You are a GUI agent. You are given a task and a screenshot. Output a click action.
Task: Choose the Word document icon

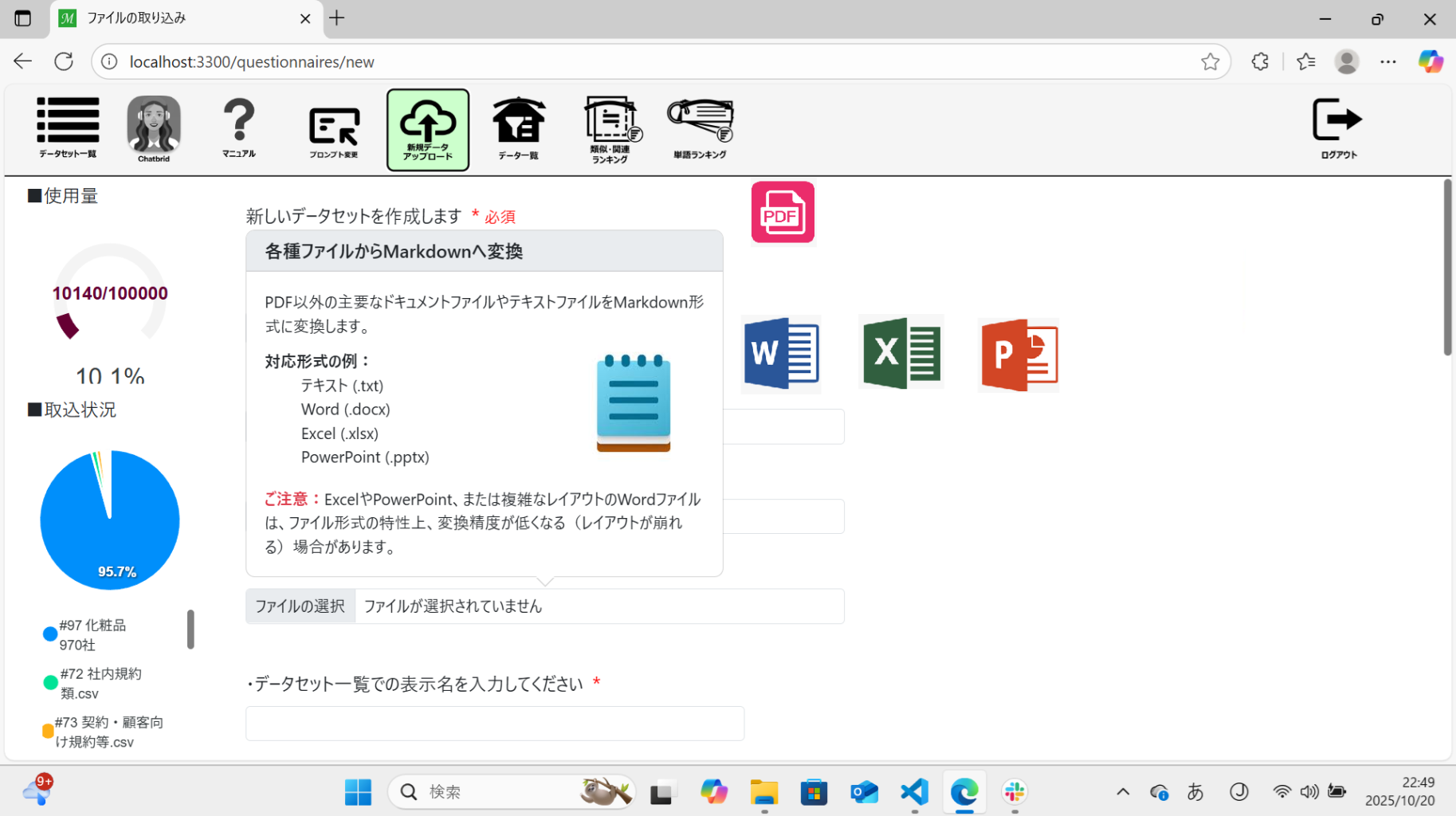[x=781, y=354]
